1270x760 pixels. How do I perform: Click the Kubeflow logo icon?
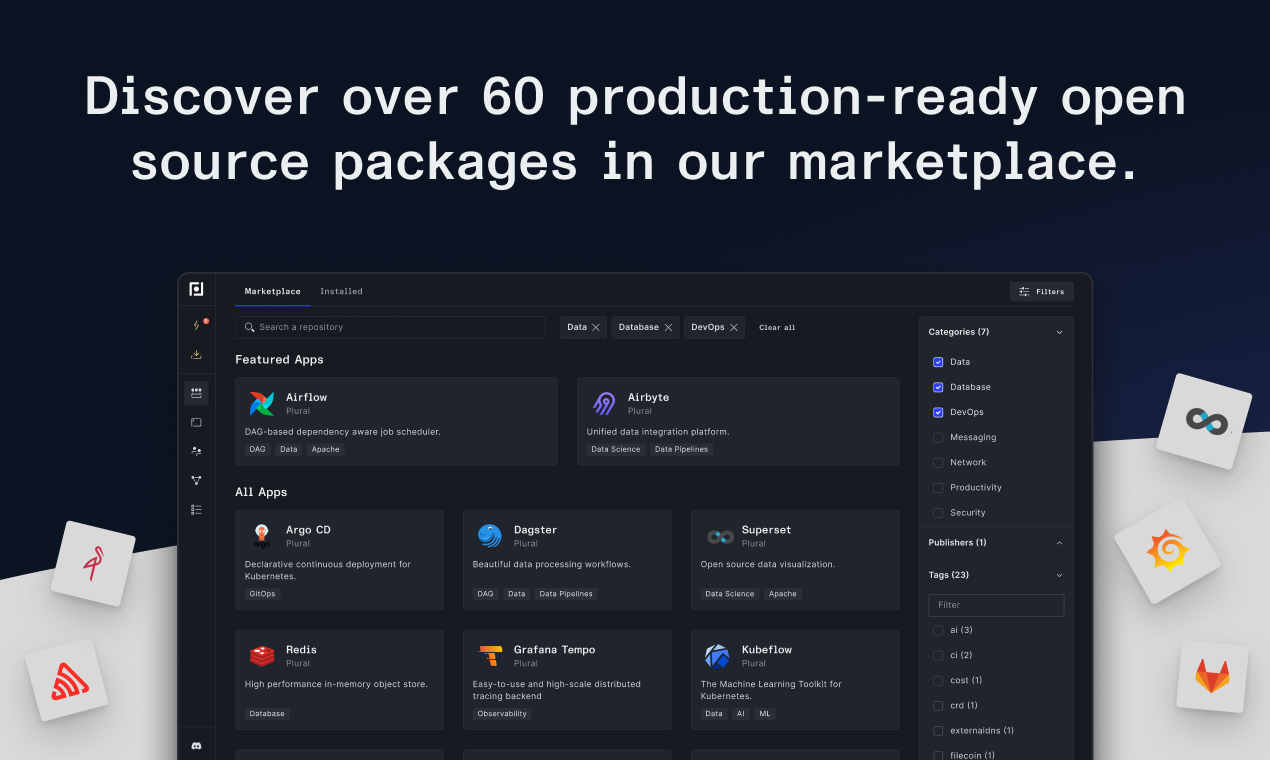[x=717, y=656]
